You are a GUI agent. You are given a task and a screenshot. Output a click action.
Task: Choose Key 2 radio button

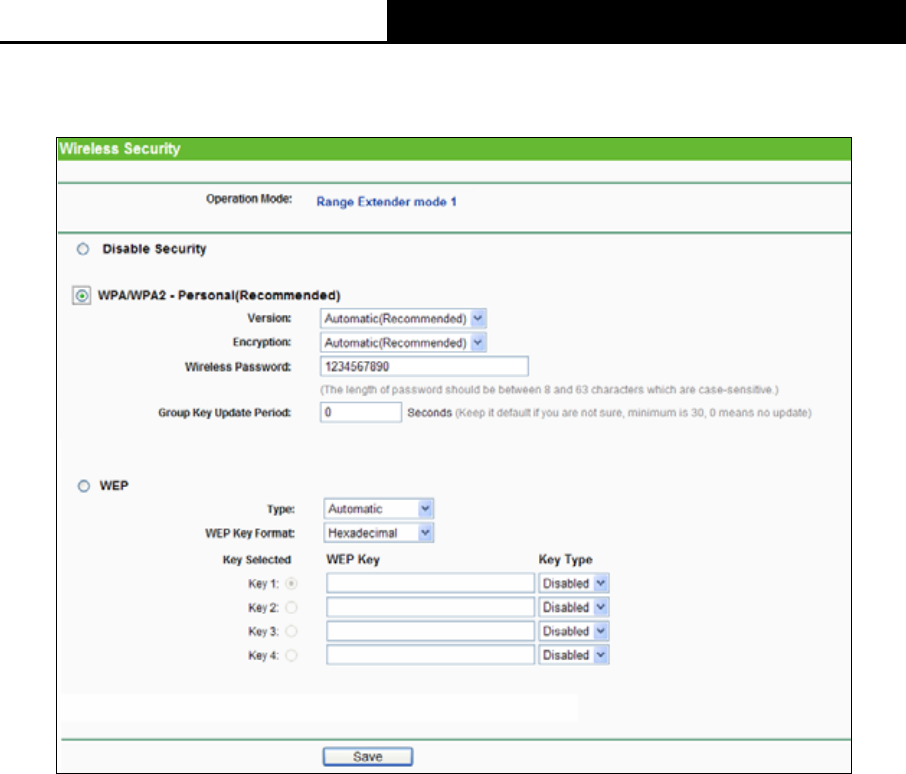292,607
